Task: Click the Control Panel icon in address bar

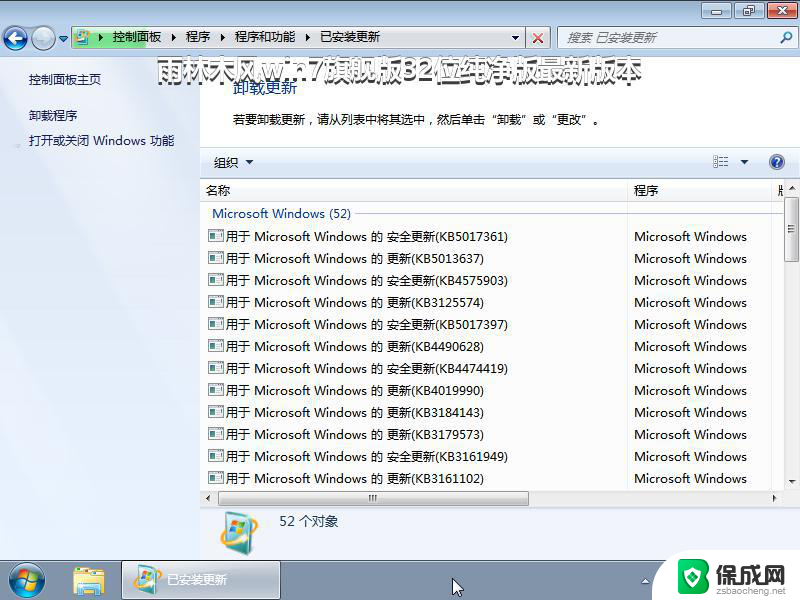Action: (x=83, y=37)
